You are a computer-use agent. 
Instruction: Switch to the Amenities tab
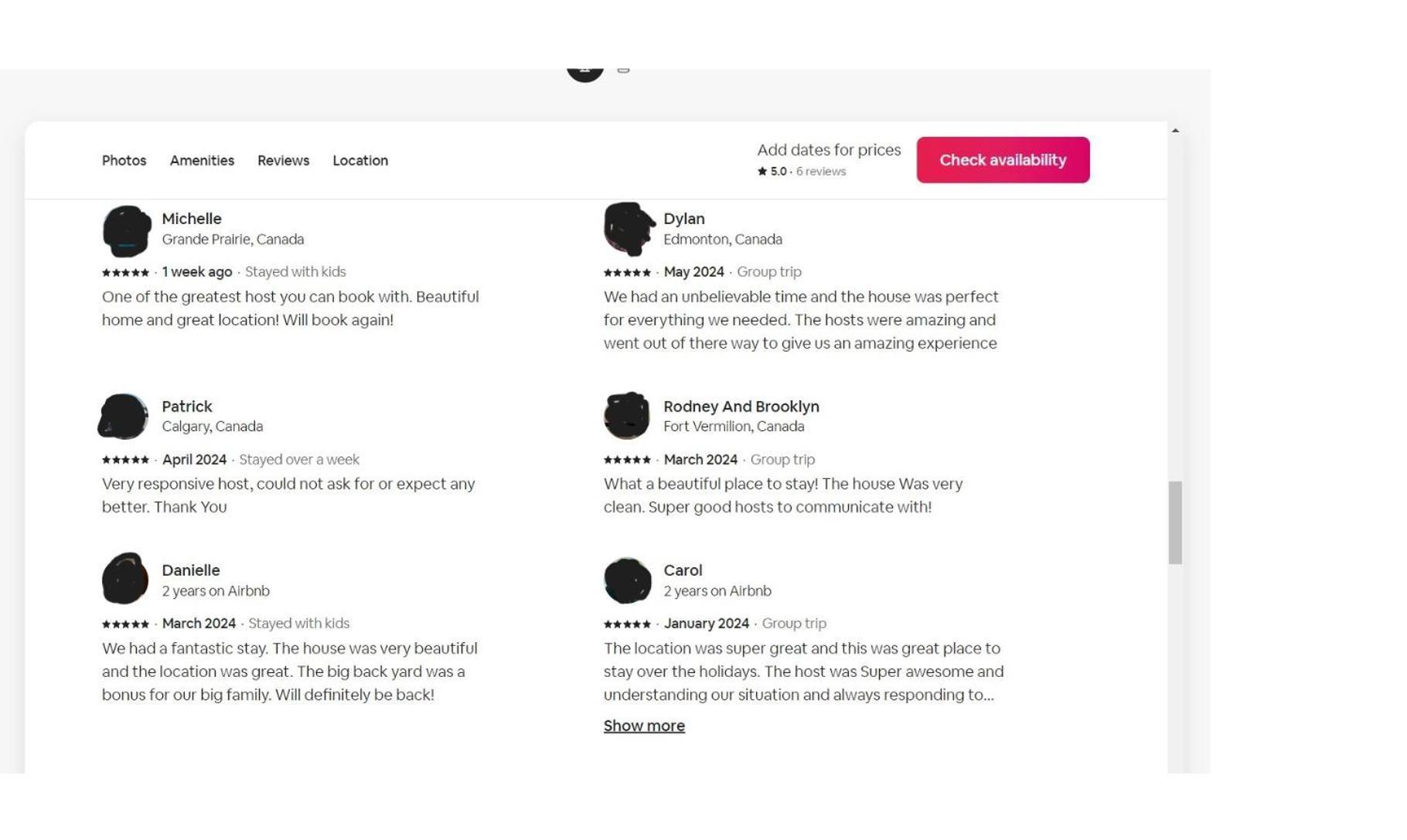[x=202, y=161]
